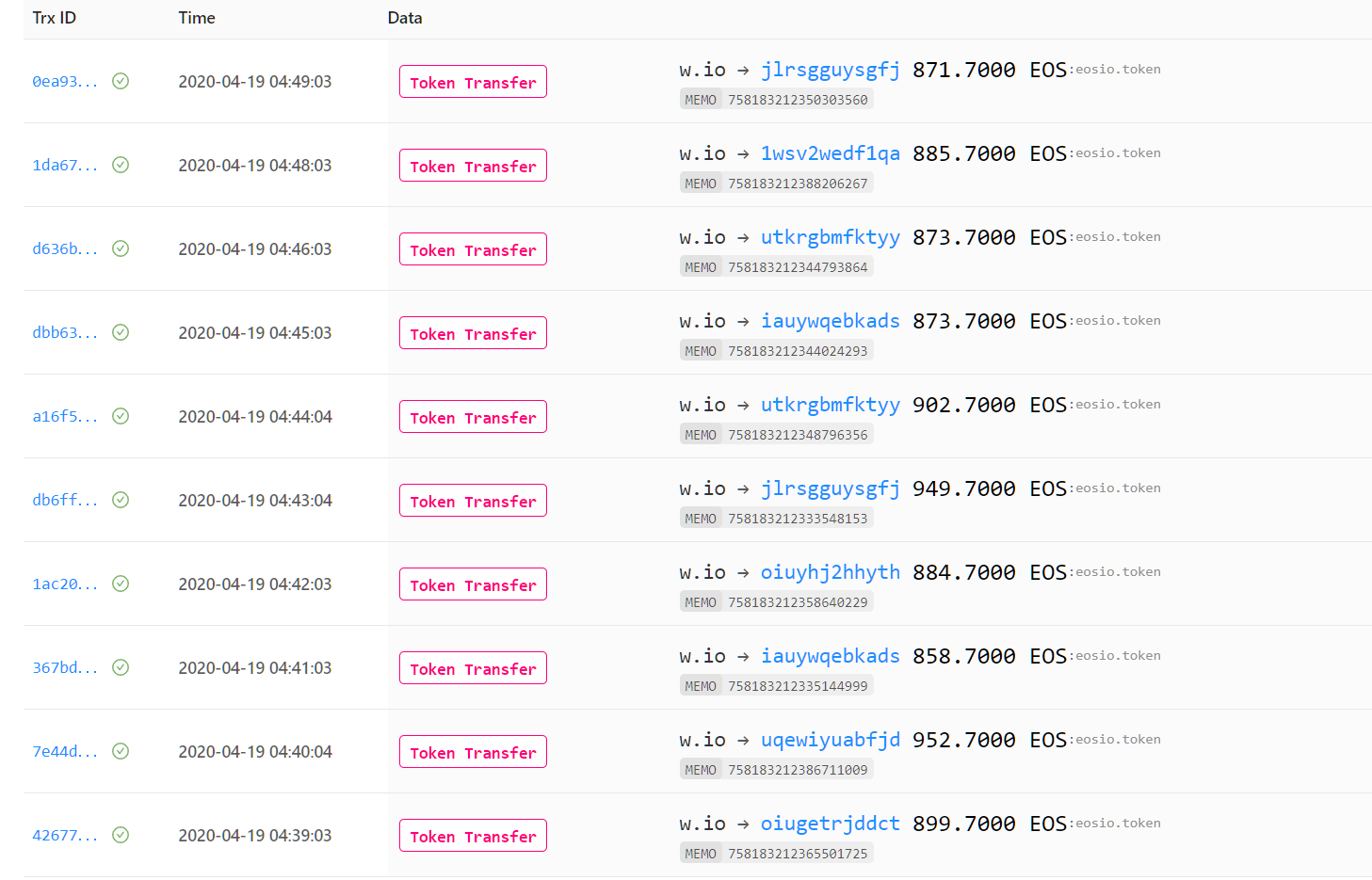Open transaction 0ea93...
Viewport: 1372px width, 880px height.
click(x=65, y=82)
